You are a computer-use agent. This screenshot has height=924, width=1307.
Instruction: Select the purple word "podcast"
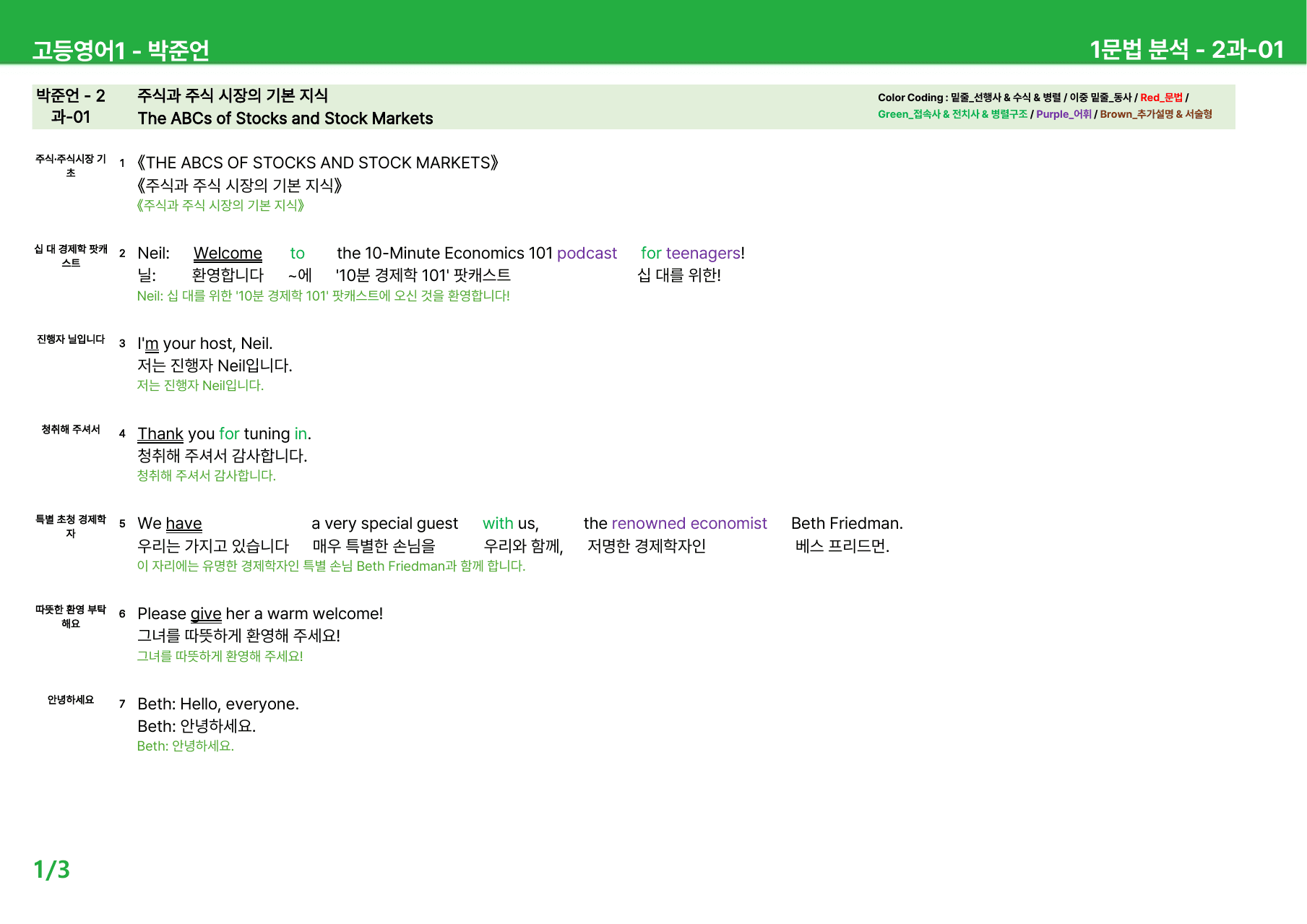pos(587,254)
